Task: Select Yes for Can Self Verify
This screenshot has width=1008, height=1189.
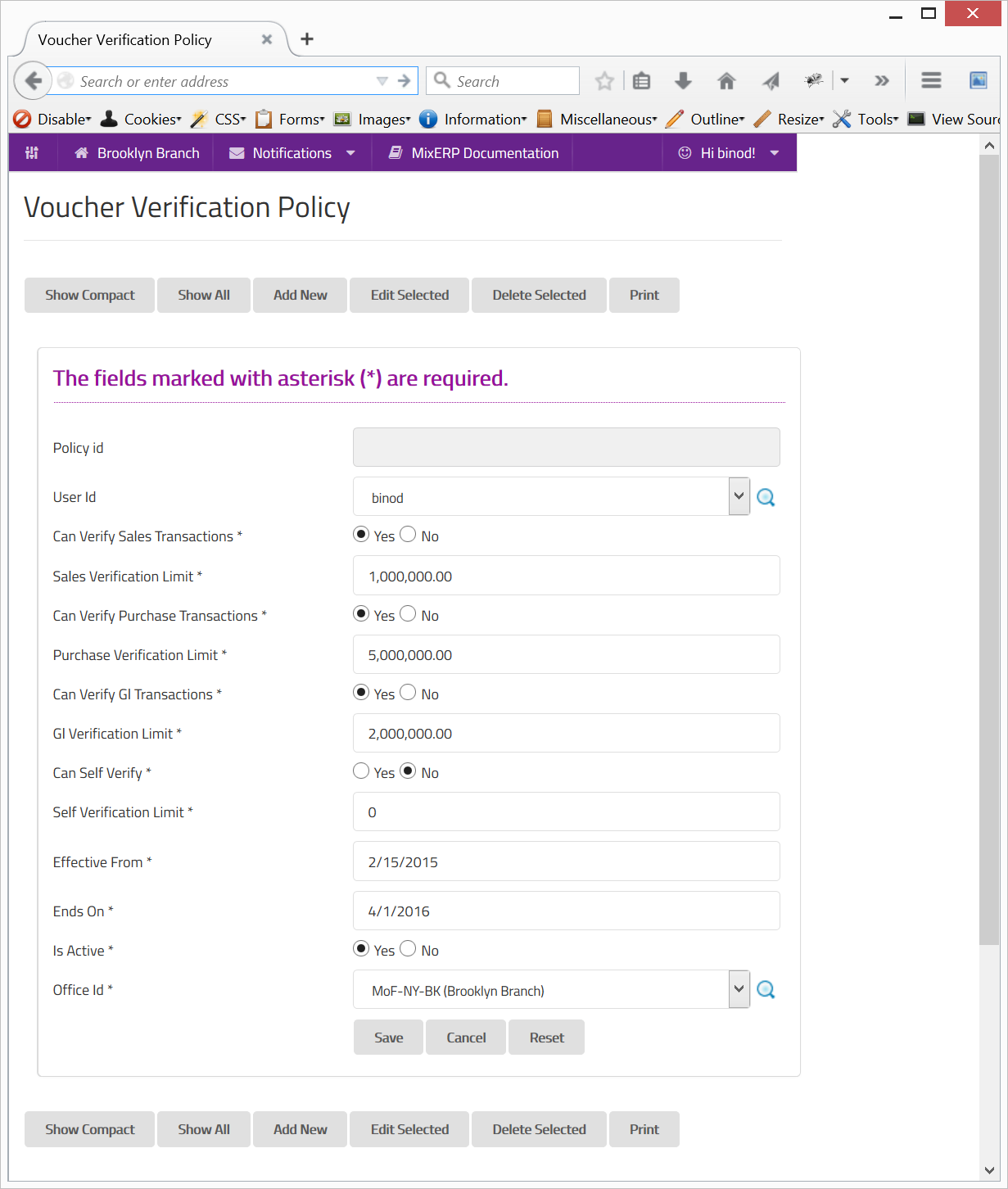Action: click(x=361, y=771)
